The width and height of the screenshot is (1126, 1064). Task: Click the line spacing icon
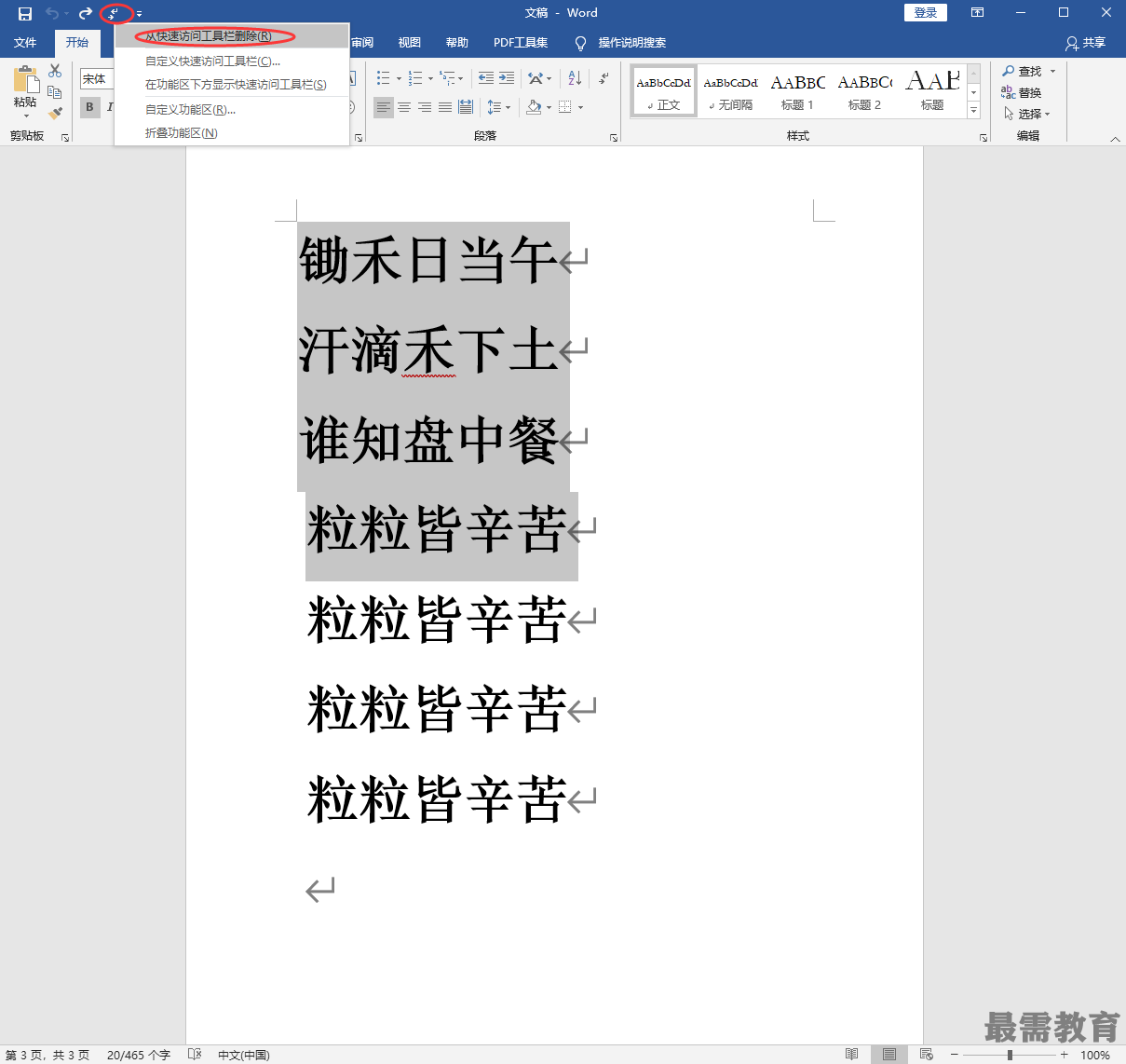495,107
